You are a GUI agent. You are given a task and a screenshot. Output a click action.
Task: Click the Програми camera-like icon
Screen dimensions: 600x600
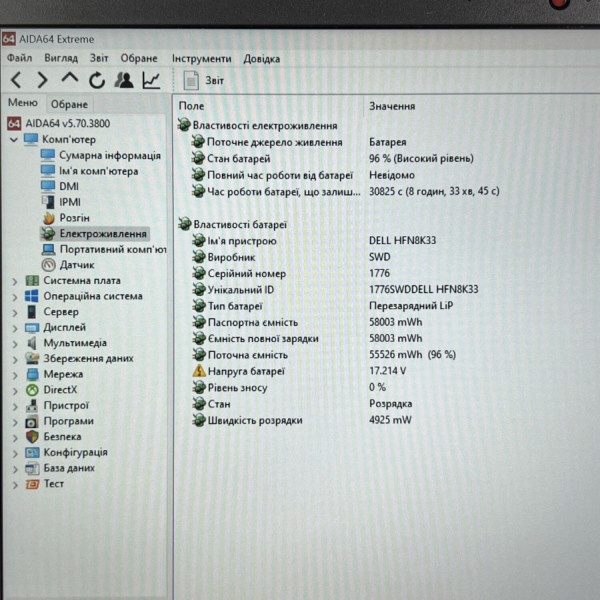32,422
